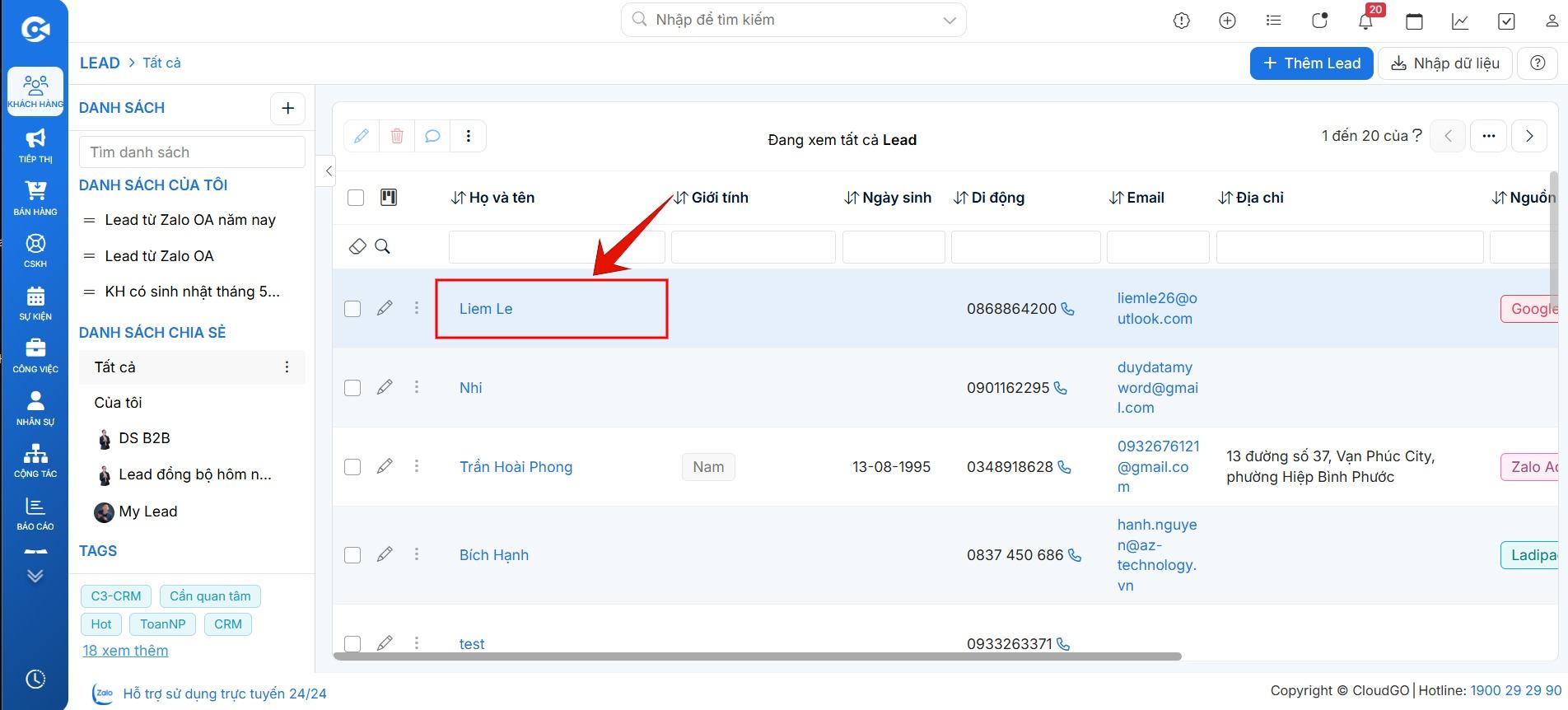Image resolution: width=1568 pixels, height=710 pixels.
Task: Select the DS B2B shared list
Action: tap(144, 438)
